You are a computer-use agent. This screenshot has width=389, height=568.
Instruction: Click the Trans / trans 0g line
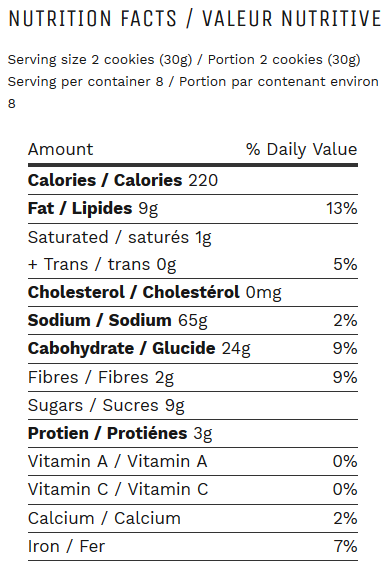point(102,265)
